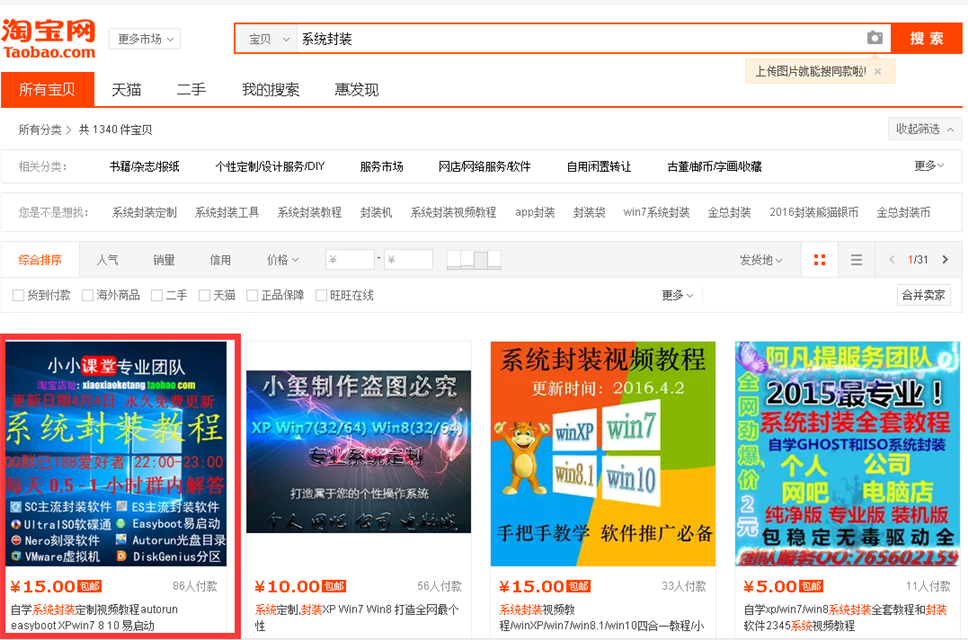Search suggestion 封装袋
The width and height of the screenshot is (968, 640).
pyautogui.click(x=589, y=213)
